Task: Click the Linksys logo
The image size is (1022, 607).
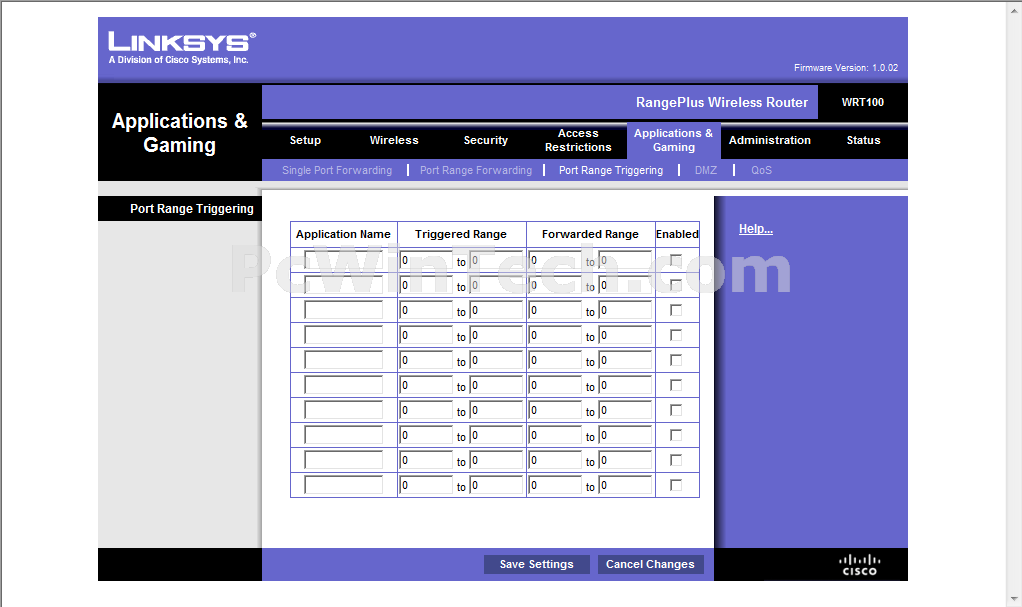Action: tap(182, 48)
